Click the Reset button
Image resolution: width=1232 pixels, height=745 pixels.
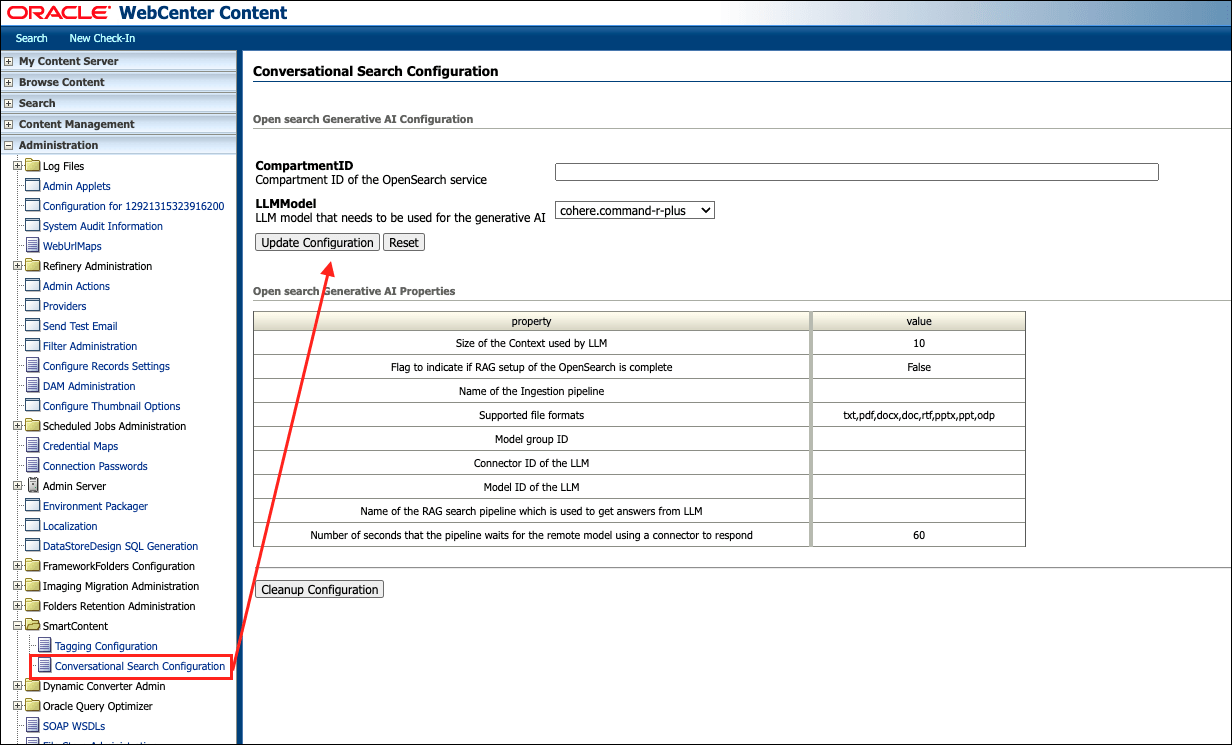click(x=404, y=242)
